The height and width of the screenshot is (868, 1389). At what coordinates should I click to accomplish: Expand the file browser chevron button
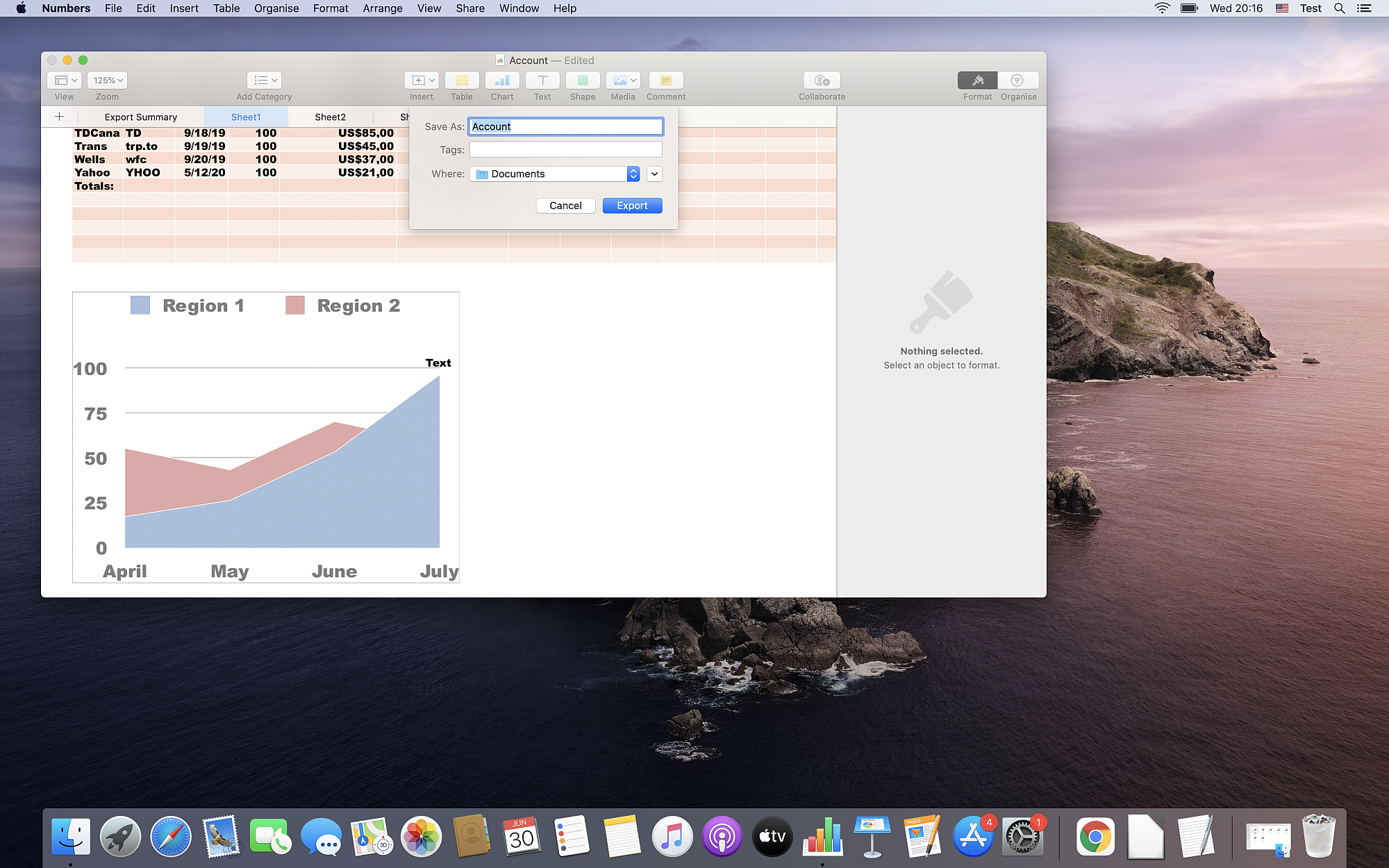pyautogui.click(x=655, y=173)
